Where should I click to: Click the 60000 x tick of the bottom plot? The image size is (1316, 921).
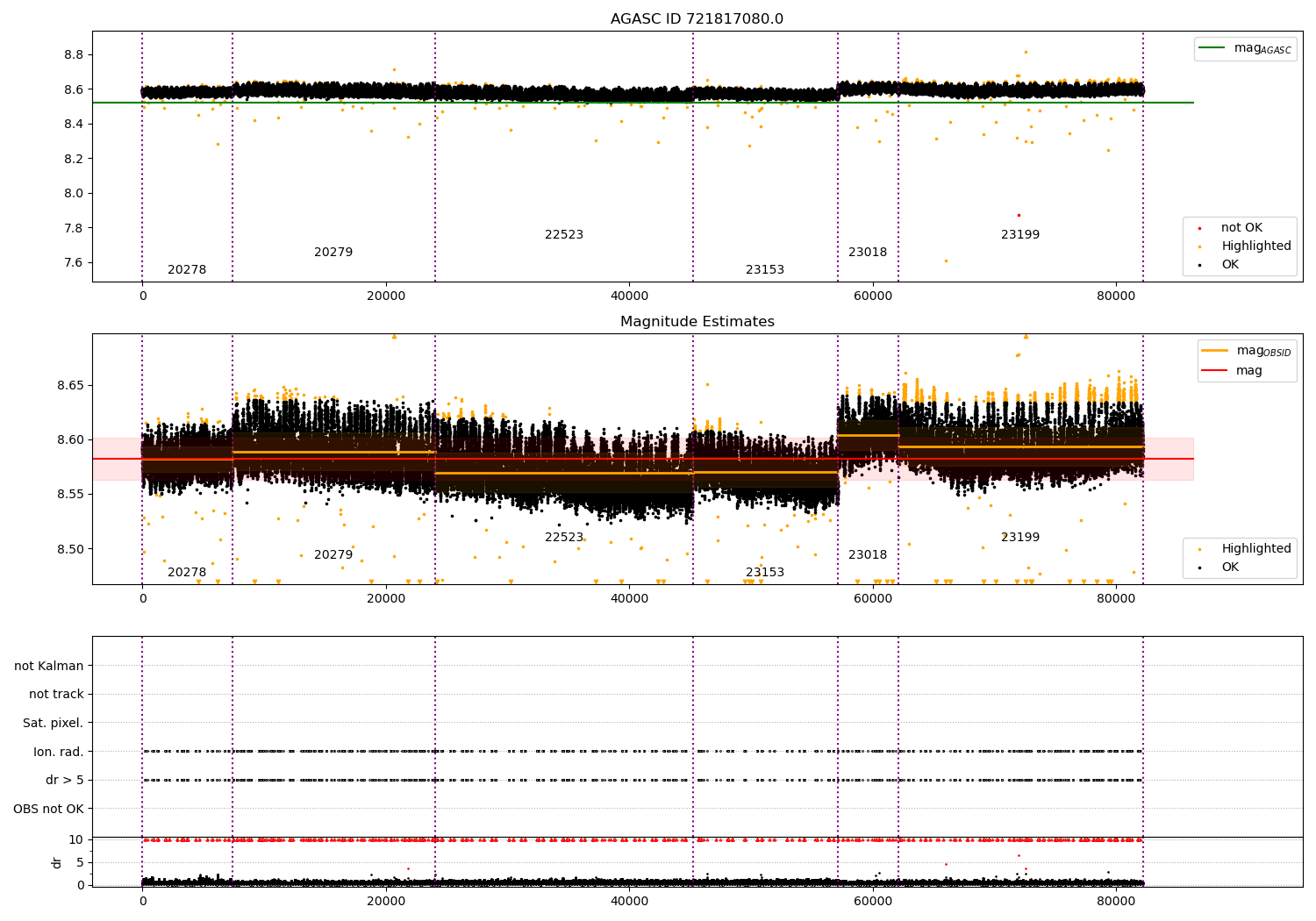pos(873,901)
